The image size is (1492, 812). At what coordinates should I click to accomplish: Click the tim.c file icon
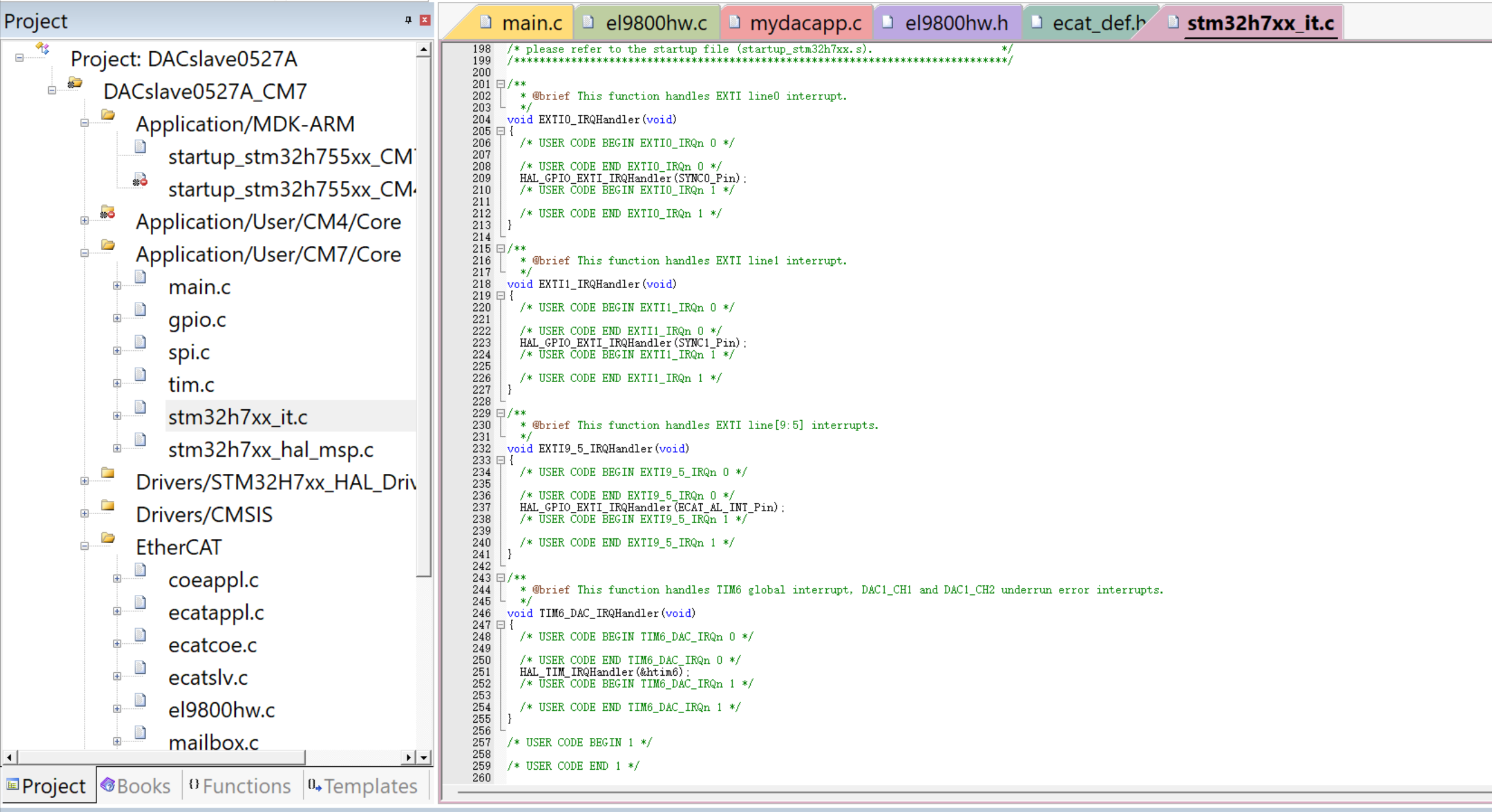[141, 374]
